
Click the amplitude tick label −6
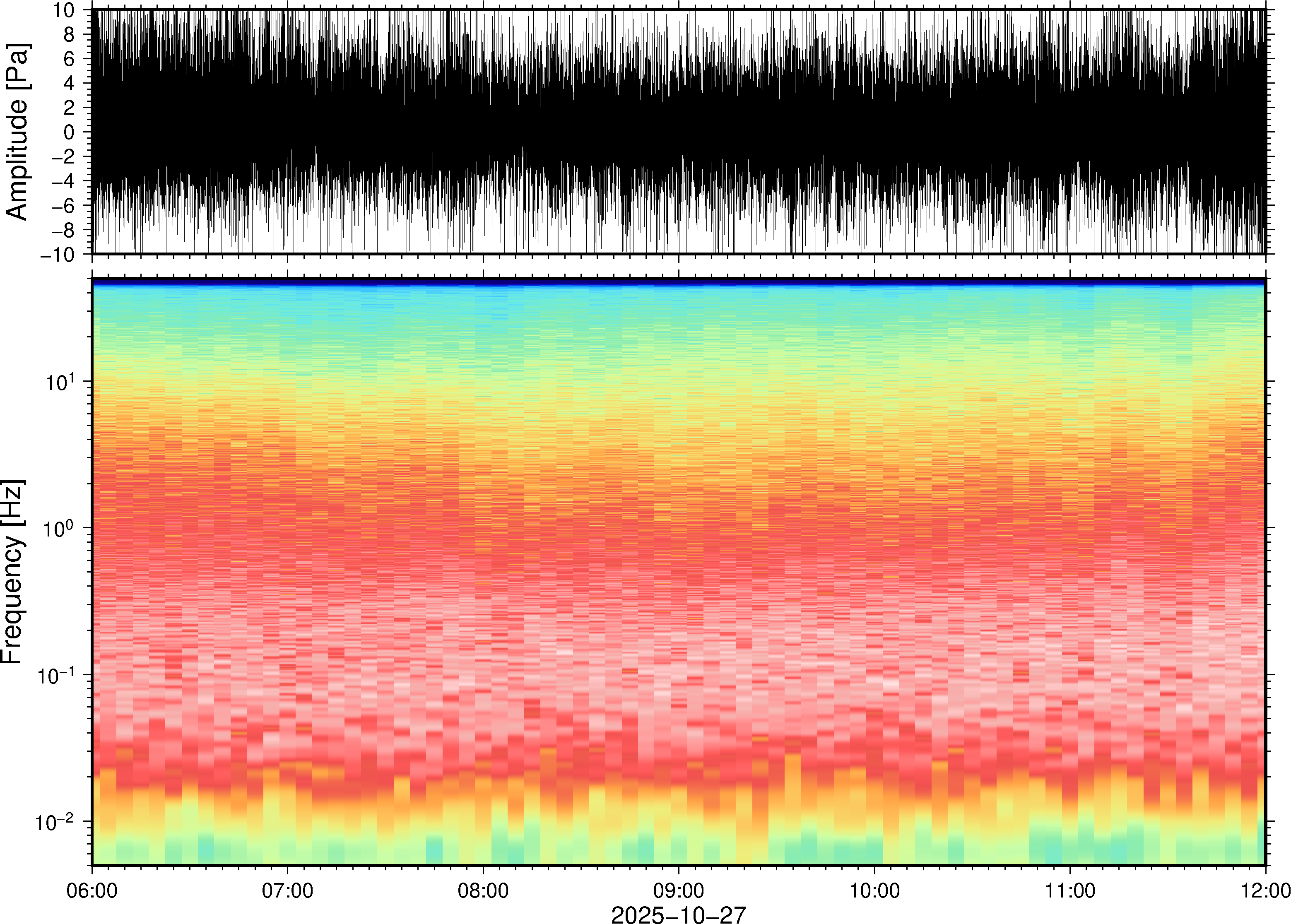coord(63,205)
